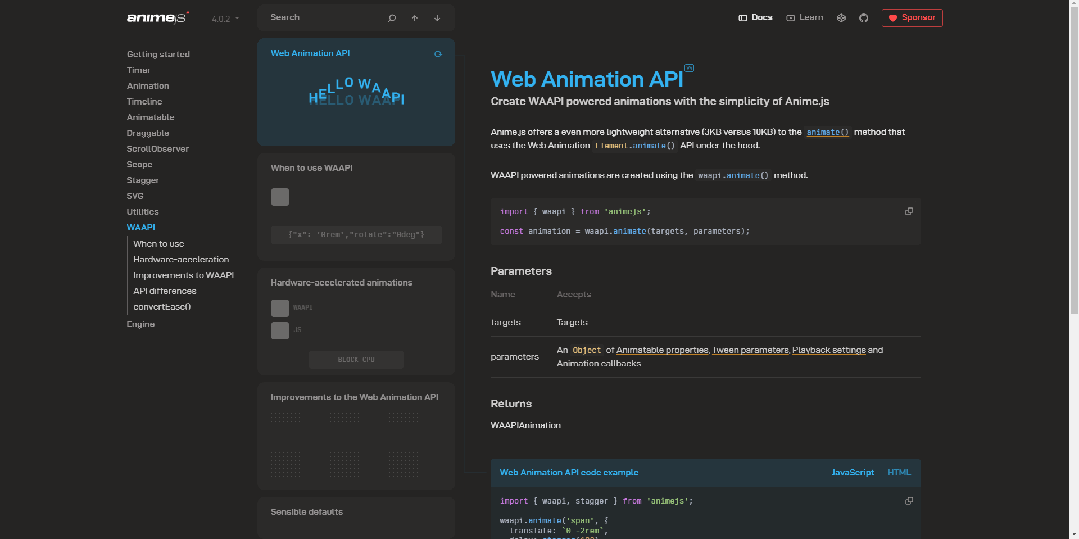Open SVG section in sidebar

135,196
